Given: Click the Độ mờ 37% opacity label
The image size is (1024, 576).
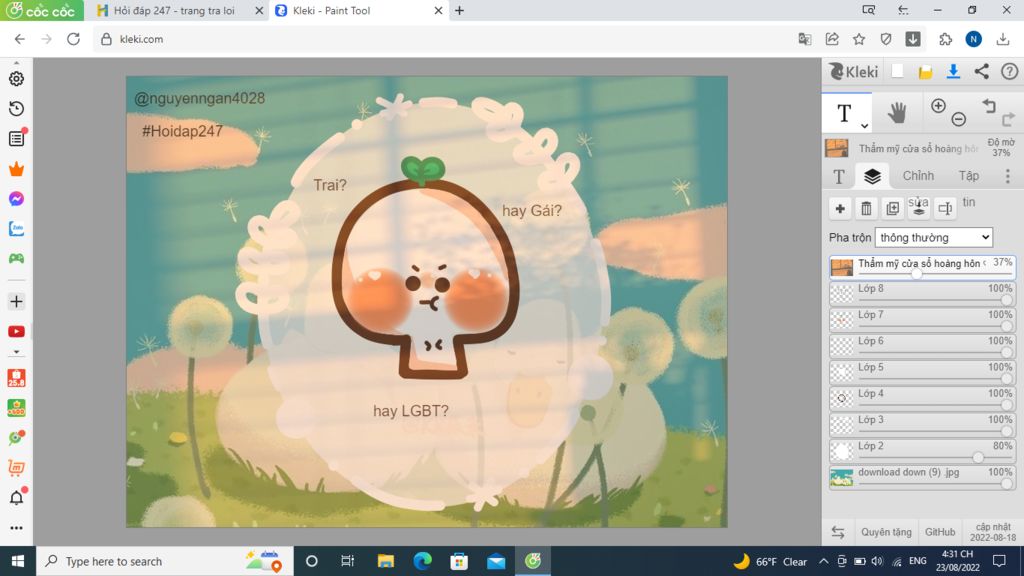Looking at the screenshot, I should (1001, 147).
